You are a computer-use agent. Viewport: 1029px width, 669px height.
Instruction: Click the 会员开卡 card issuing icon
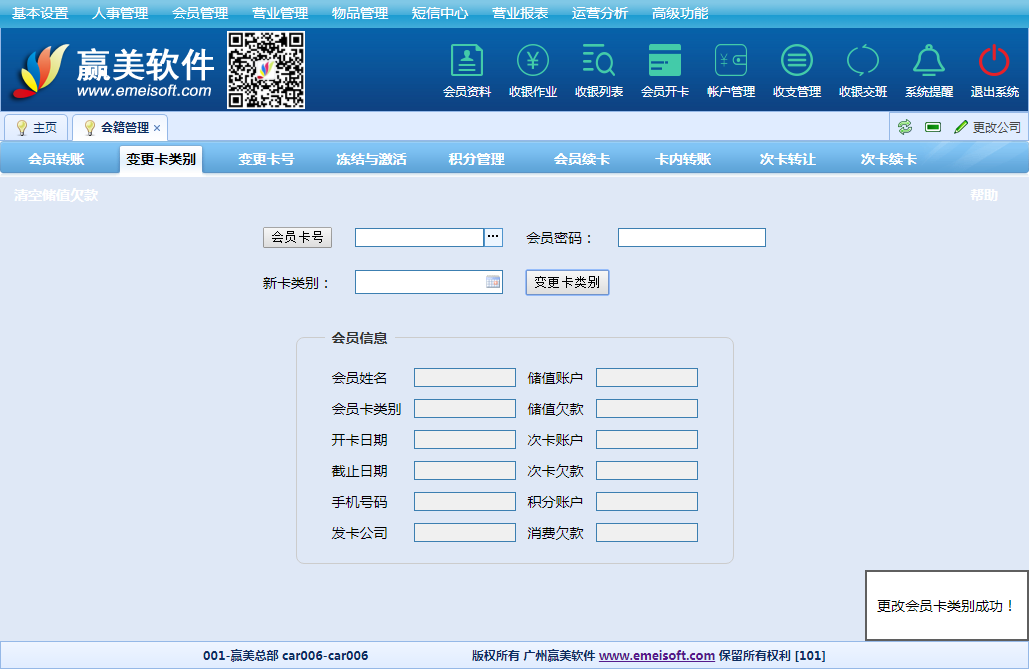(664, 62)
